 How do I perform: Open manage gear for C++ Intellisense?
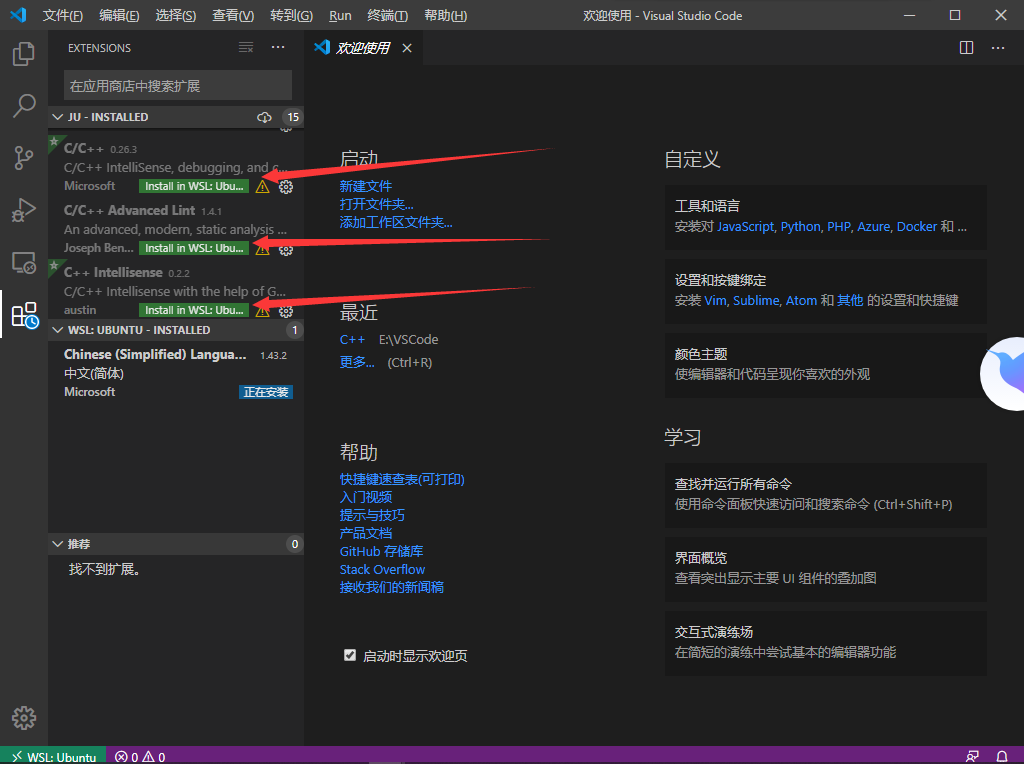coord(286,311)
